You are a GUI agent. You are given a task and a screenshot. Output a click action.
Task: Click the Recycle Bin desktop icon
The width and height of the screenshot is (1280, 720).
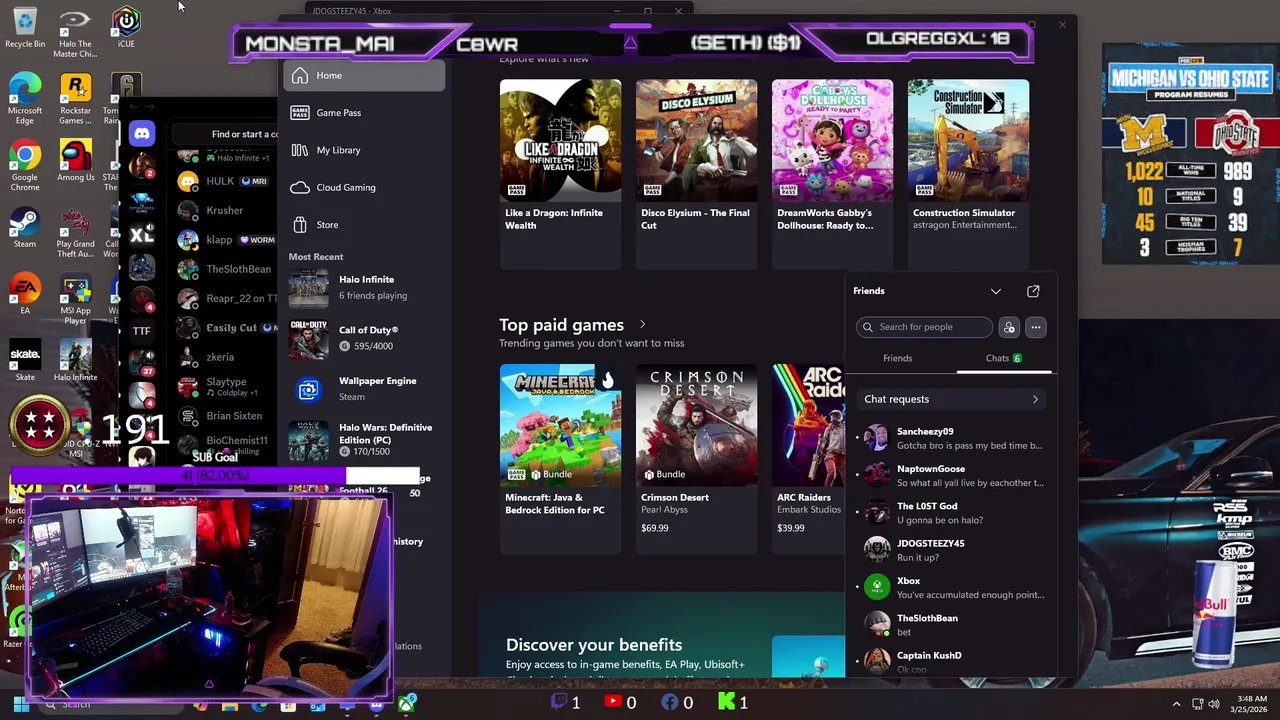point(25,28)
